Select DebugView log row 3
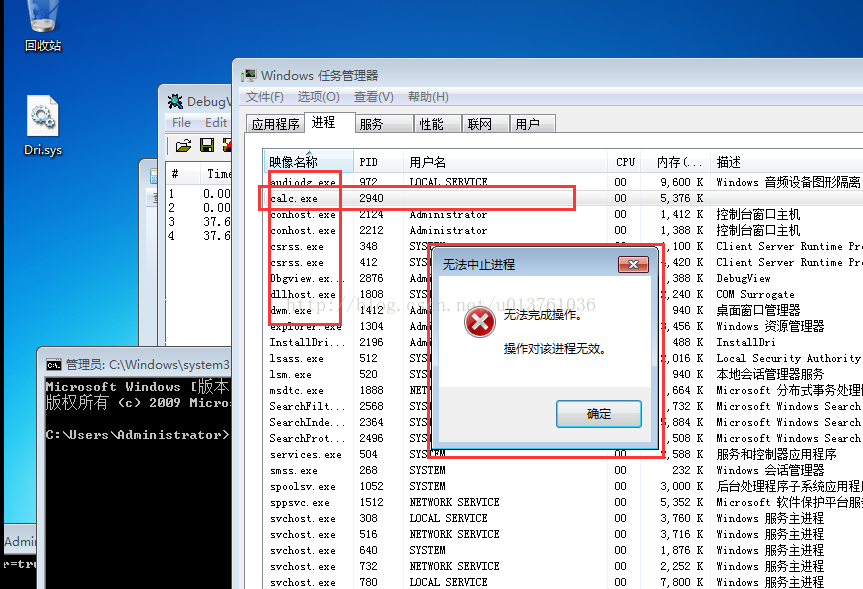 (199, 221)
